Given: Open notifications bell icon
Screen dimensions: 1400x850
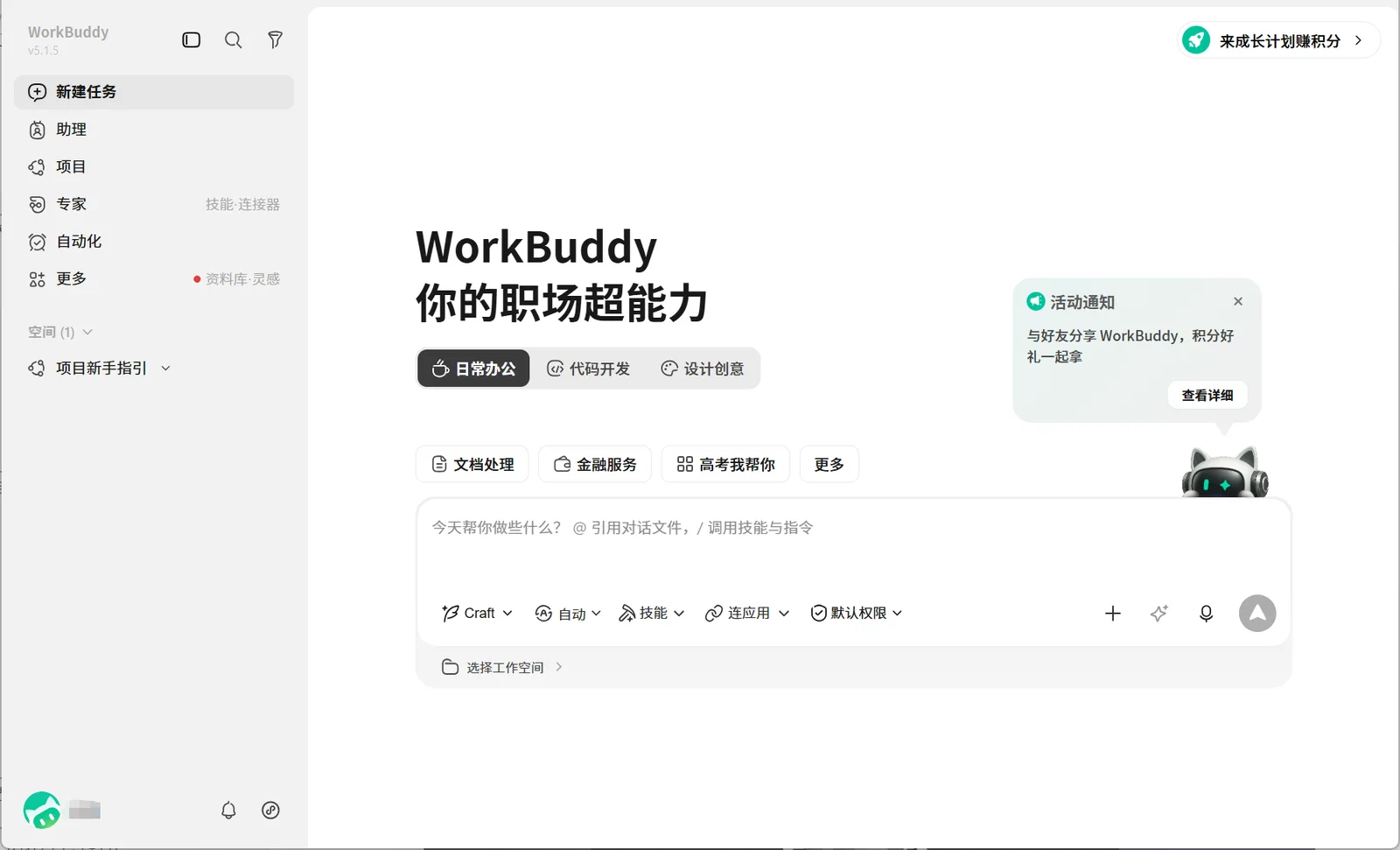Looking at the screenshot, I should point(228,810).
